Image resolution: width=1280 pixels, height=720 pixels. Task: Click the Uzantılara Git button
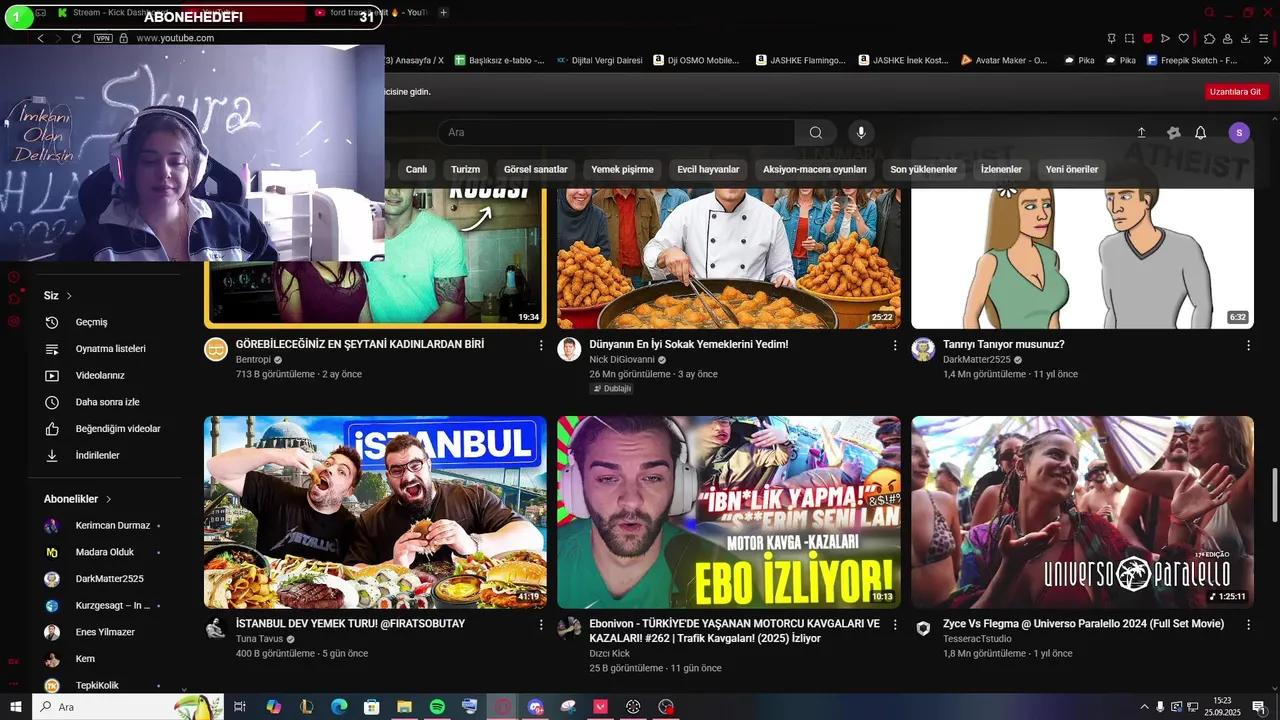pyautogui.click(x=1236, y=91)
